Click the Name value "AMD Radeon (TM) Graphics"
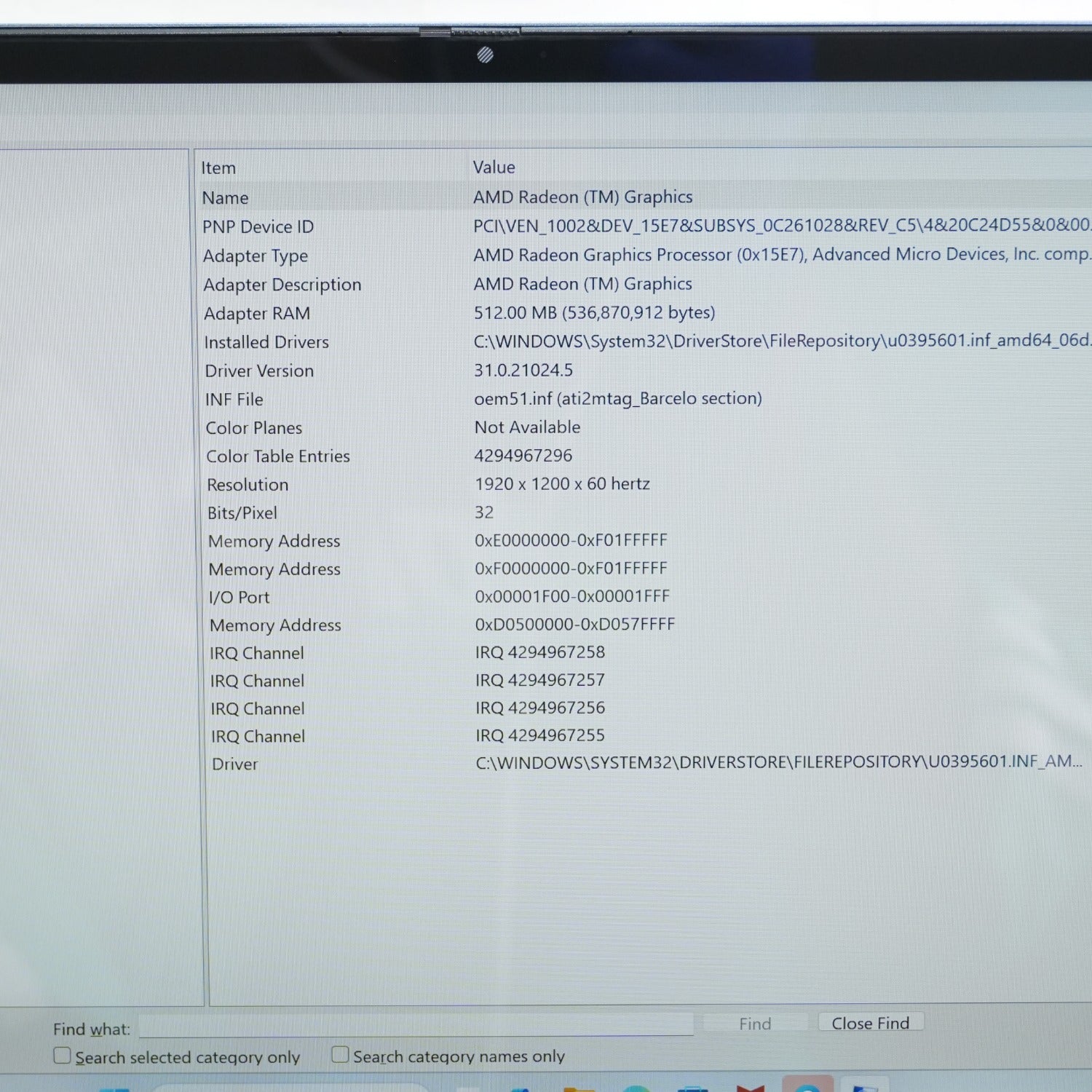 point(583,197)
